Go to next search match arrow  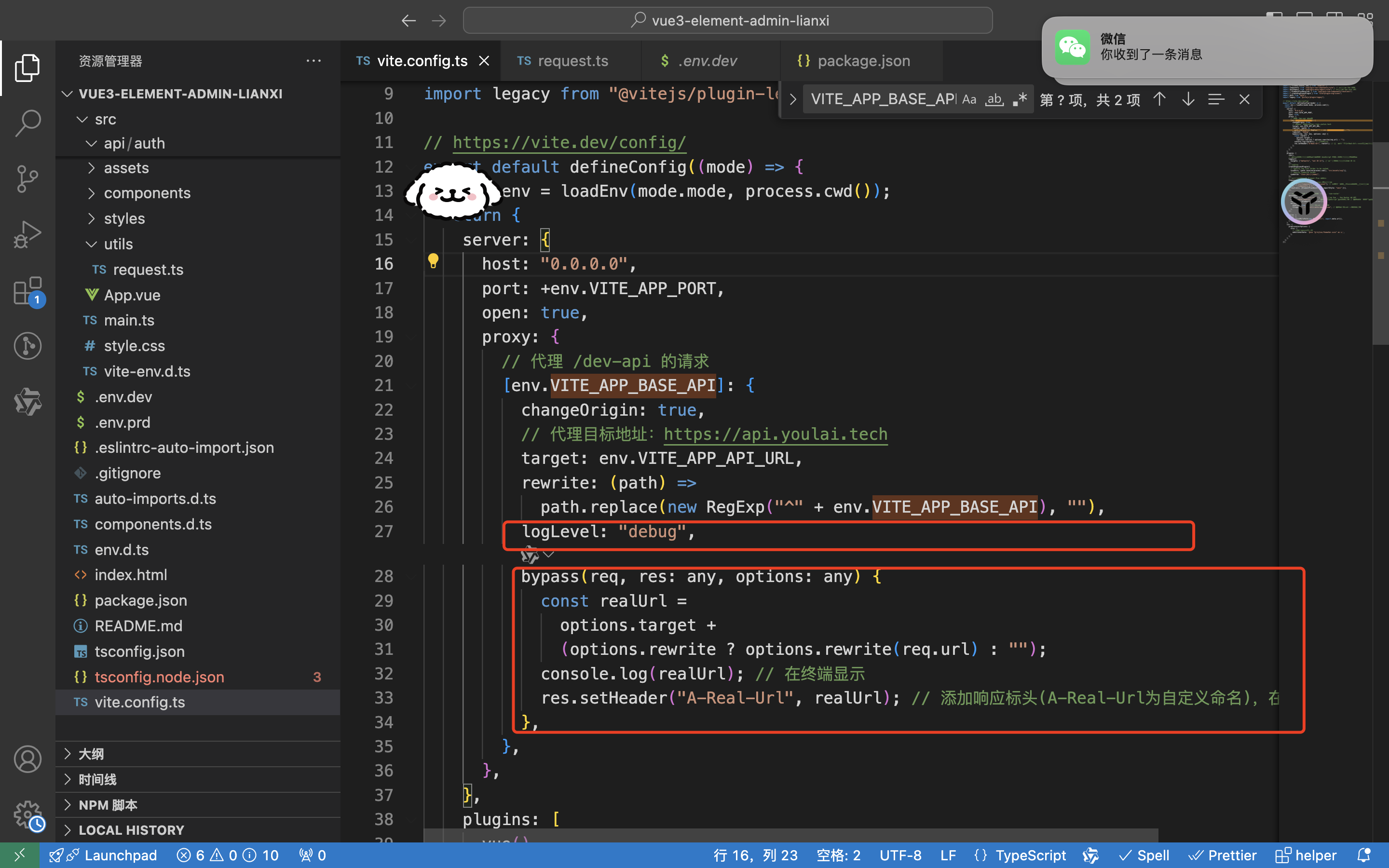pos(1187,99)
